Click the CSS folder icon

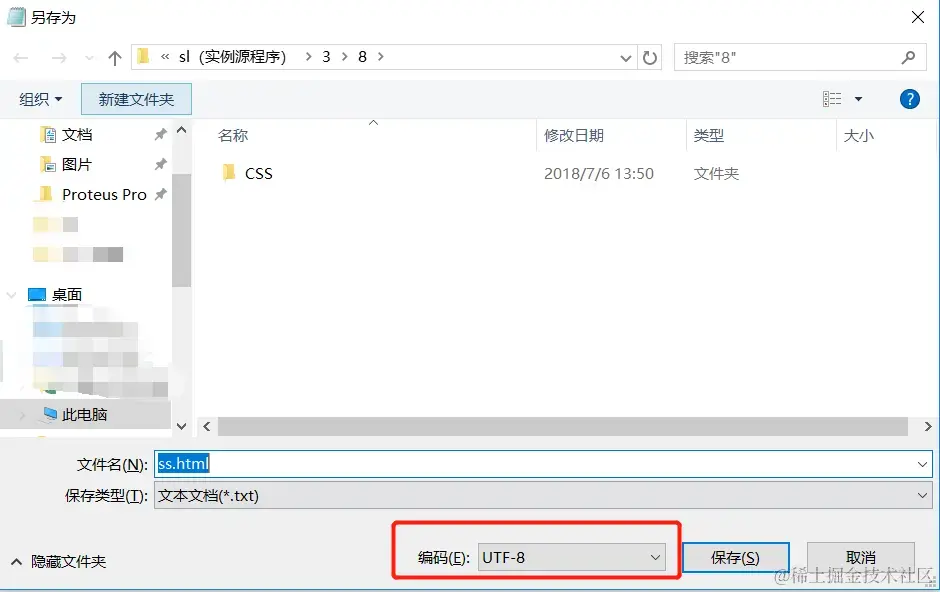click(x=228, y=173)
